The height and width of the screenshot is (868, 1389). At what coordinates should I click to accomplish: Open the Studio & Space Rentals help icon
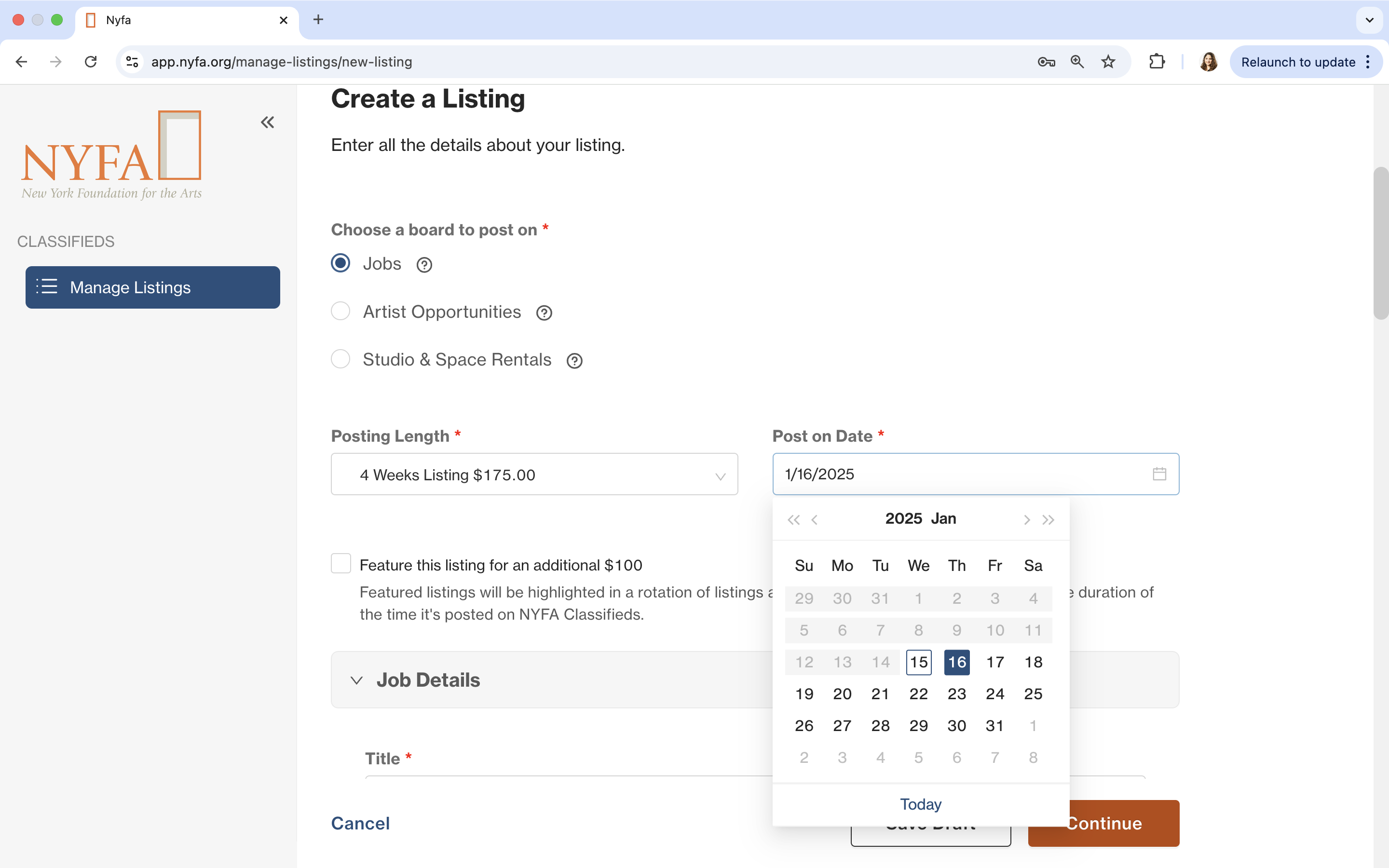tap(574, 361)
